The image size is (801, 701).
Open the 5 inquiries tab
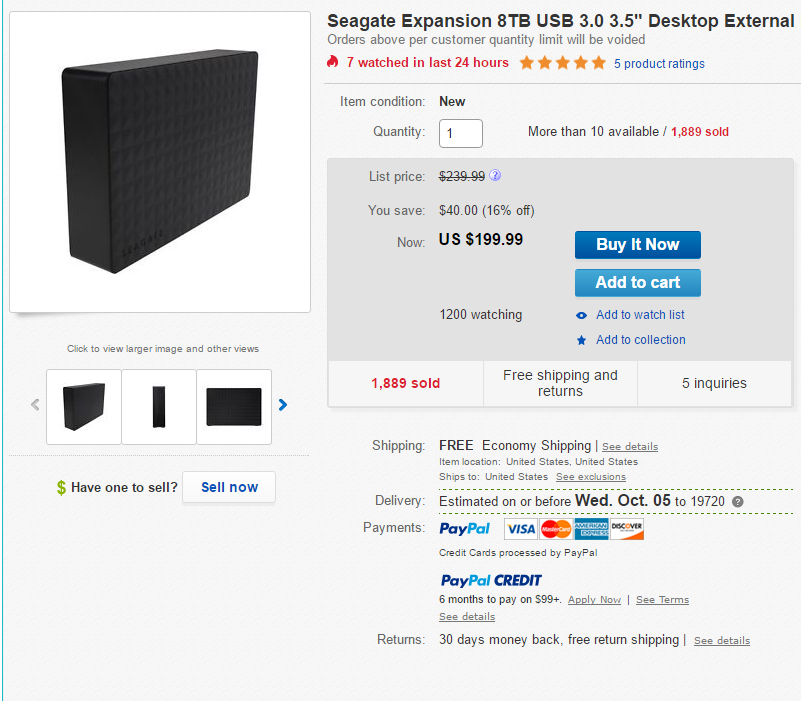714,383
